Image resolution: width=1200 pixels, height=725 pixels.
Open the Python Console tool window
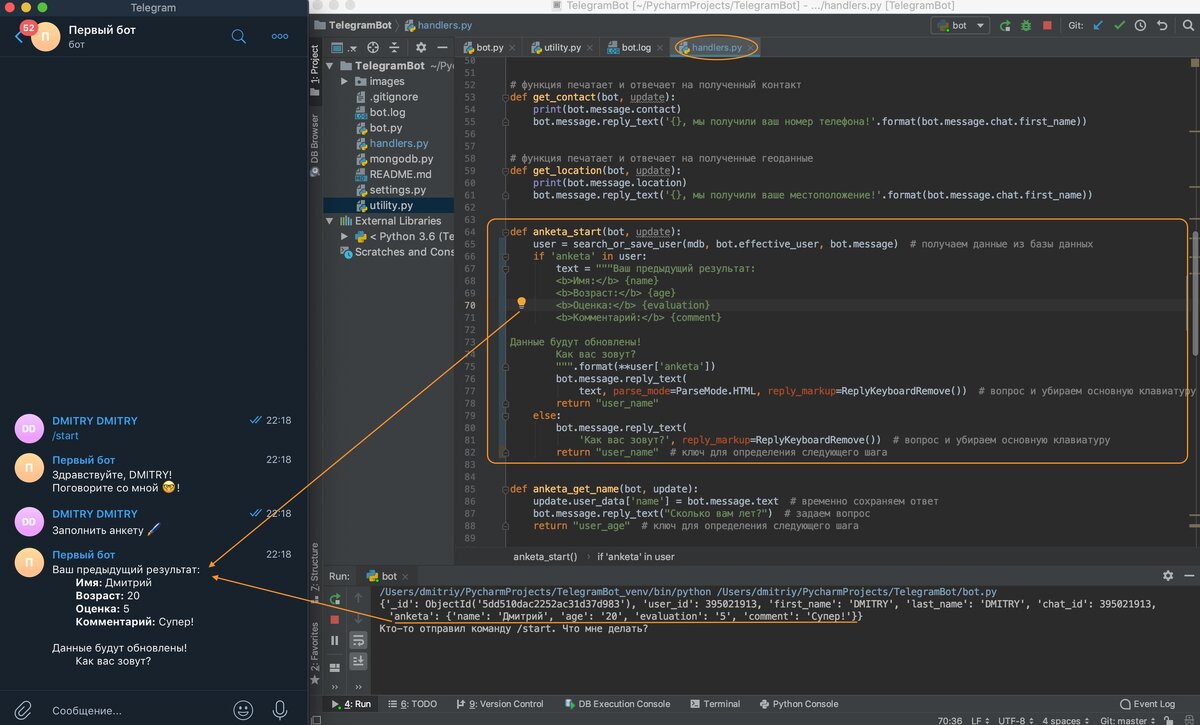point(797,704)
